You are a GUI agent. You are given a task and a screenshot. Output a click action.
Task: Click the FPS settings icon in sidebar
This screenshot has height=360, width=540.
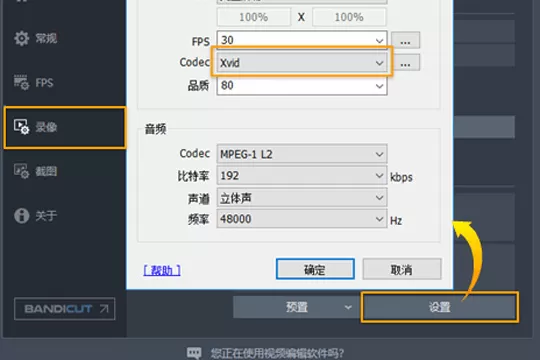(x=21, y=82)
